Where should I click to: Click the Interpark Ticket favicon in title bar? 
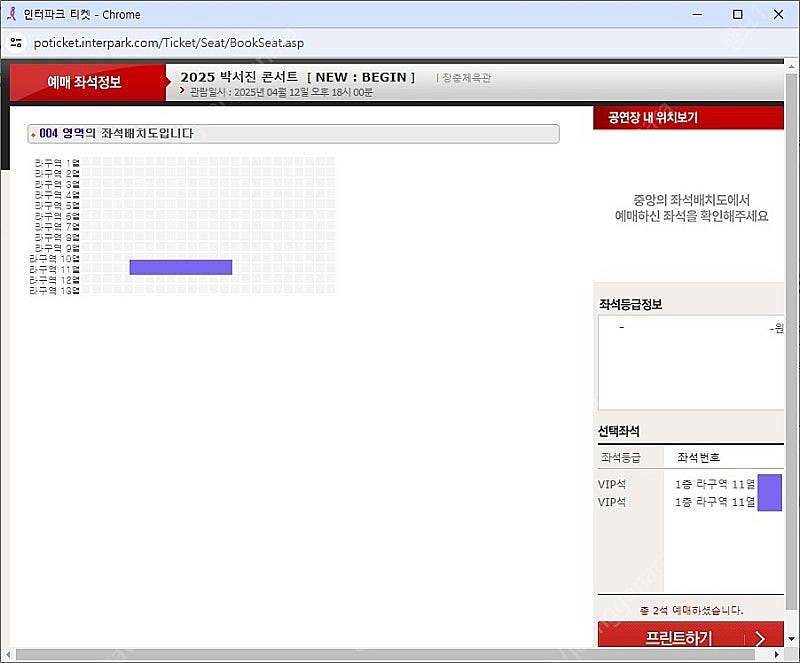(12, 14)
